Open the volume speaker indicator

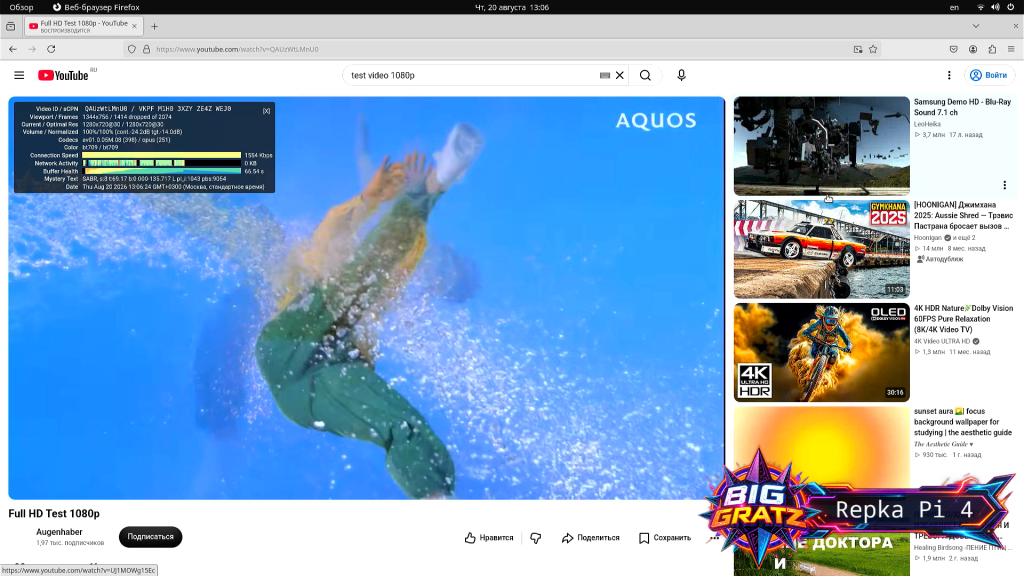point(995,7)
